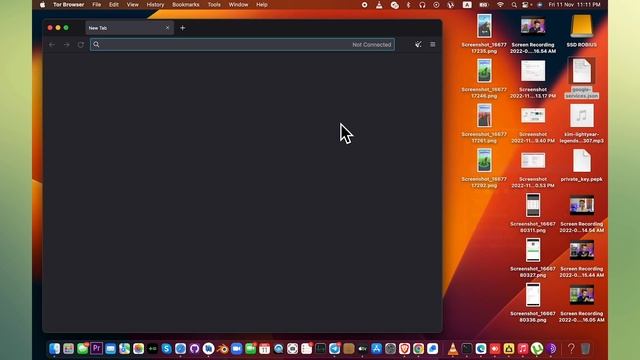640x360 pixels.
Task: Open Music app from the Dock
Action: click(x=523, y=348)
